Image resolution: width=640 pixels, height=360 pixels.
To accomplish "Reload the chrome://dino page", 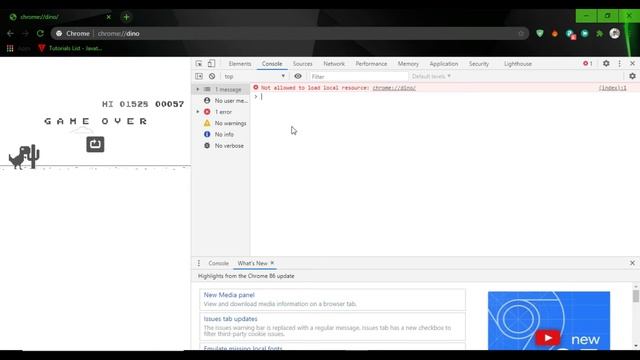I will (x=40, y=33).
